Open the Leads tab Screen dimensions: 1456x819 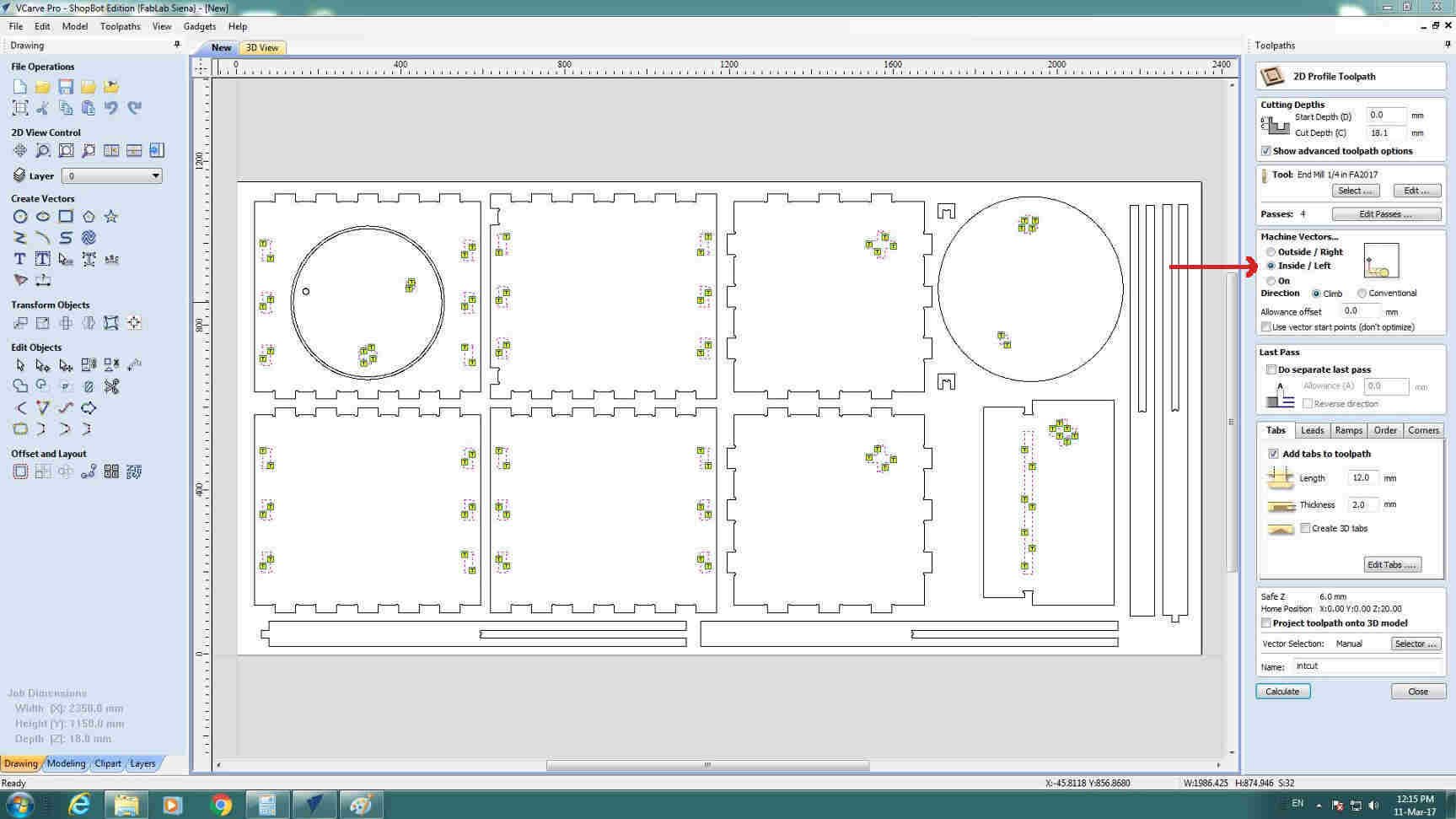tap(1312, 430)
